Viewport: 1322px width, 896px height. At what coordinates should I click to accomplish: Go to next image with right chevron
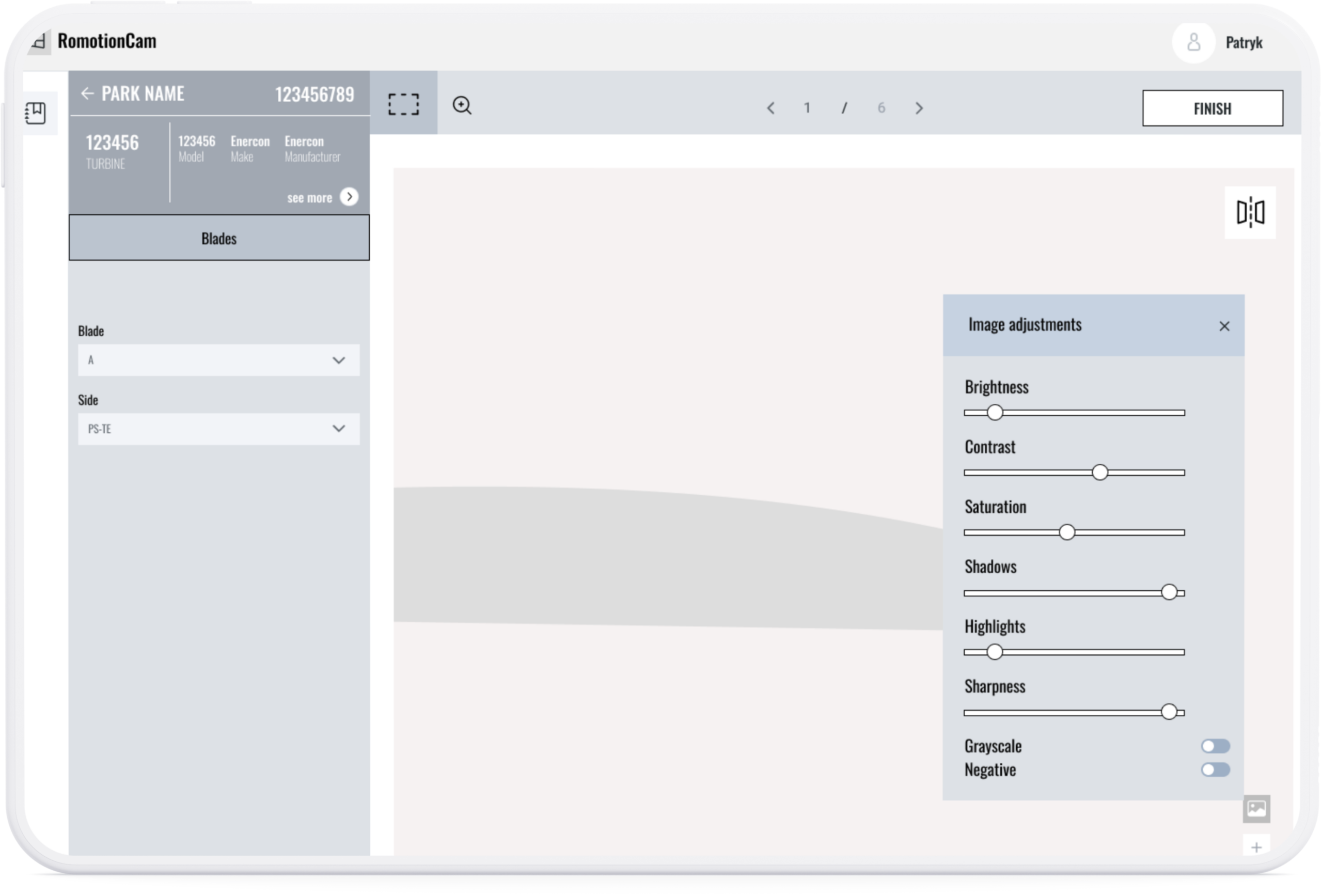(x=919, y=108)
